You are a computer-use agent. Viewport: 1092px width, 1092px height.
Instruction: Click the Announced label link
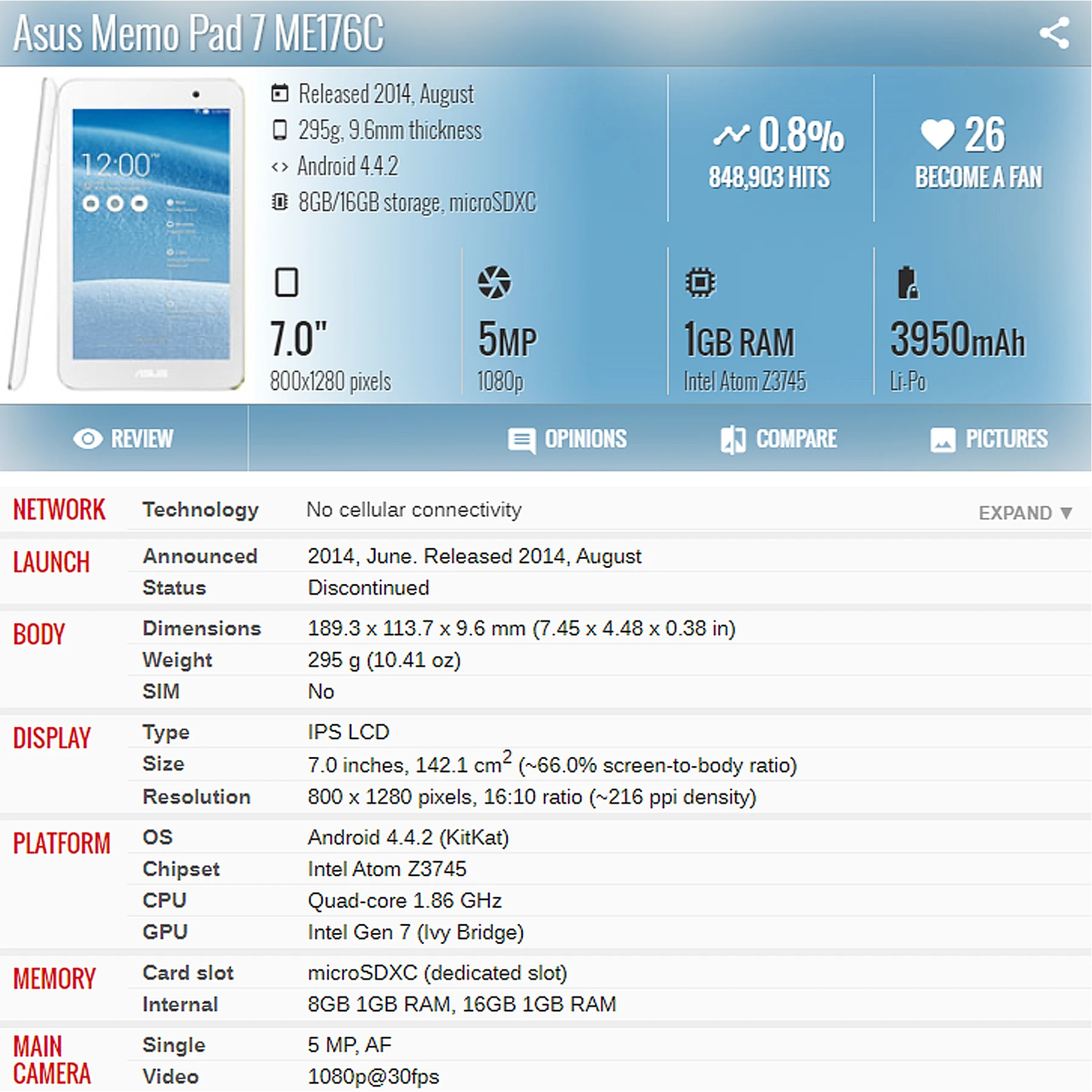pyautogui.click(x=200, y=556)
